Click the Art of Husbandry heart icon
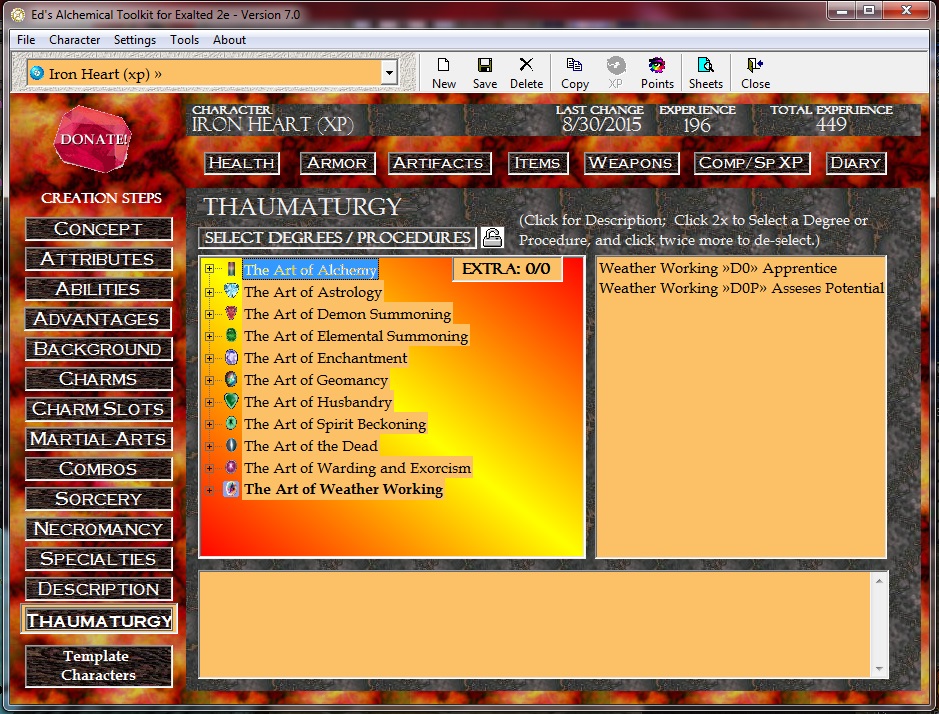 (x=231, y=401)
